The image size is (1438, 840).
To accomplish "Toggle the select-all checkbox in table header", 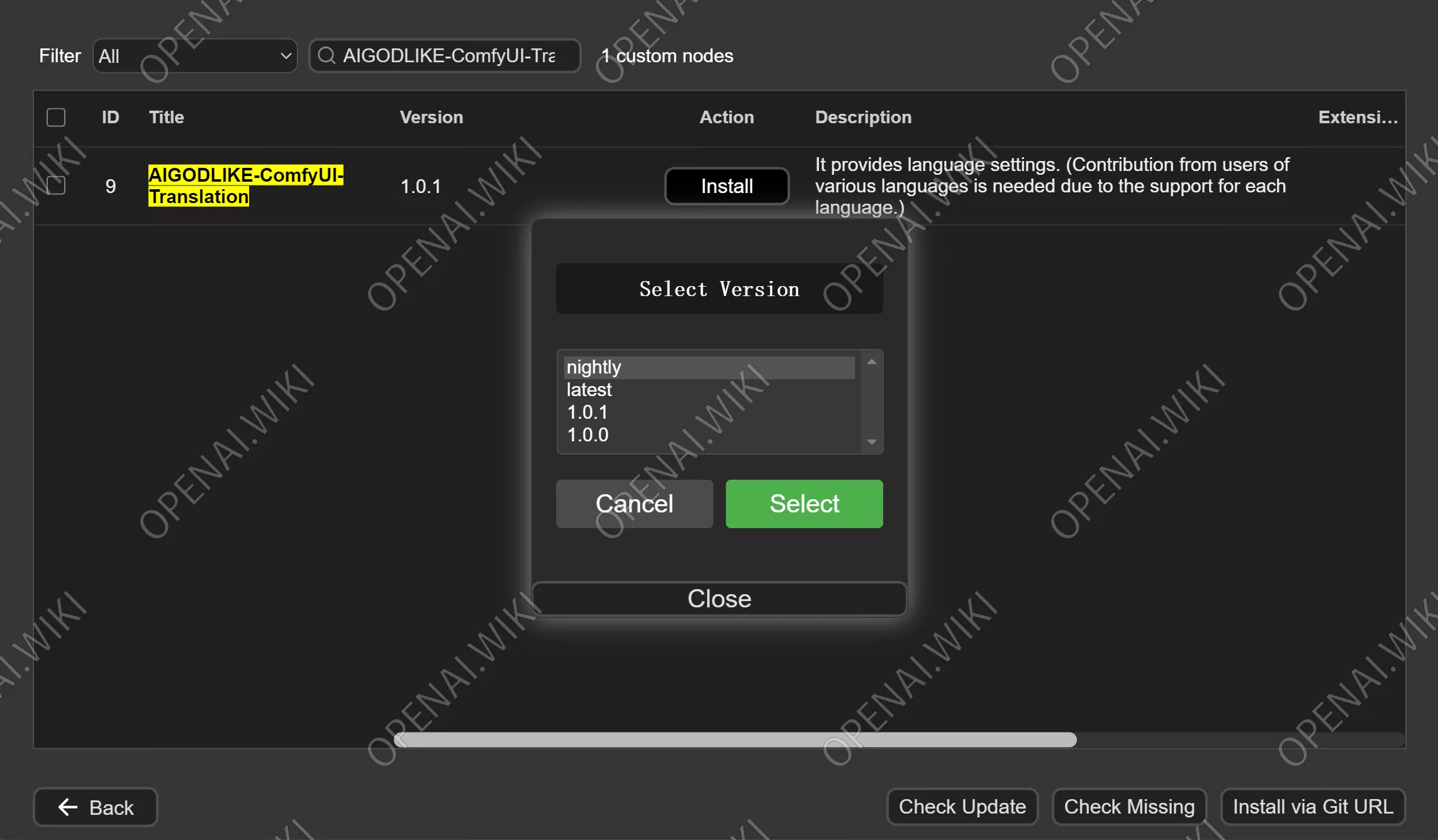I will (x=56, y=118).
